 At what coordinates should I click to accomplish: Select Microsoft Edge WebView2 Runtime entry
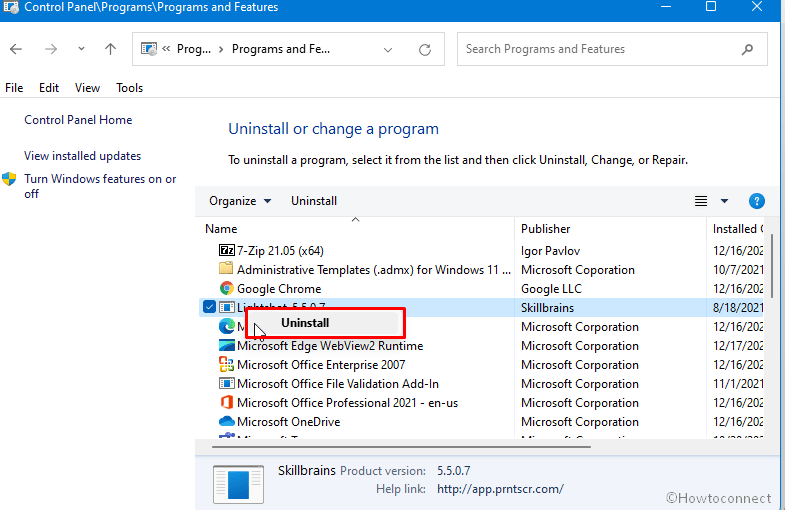(x=330, y=346)
